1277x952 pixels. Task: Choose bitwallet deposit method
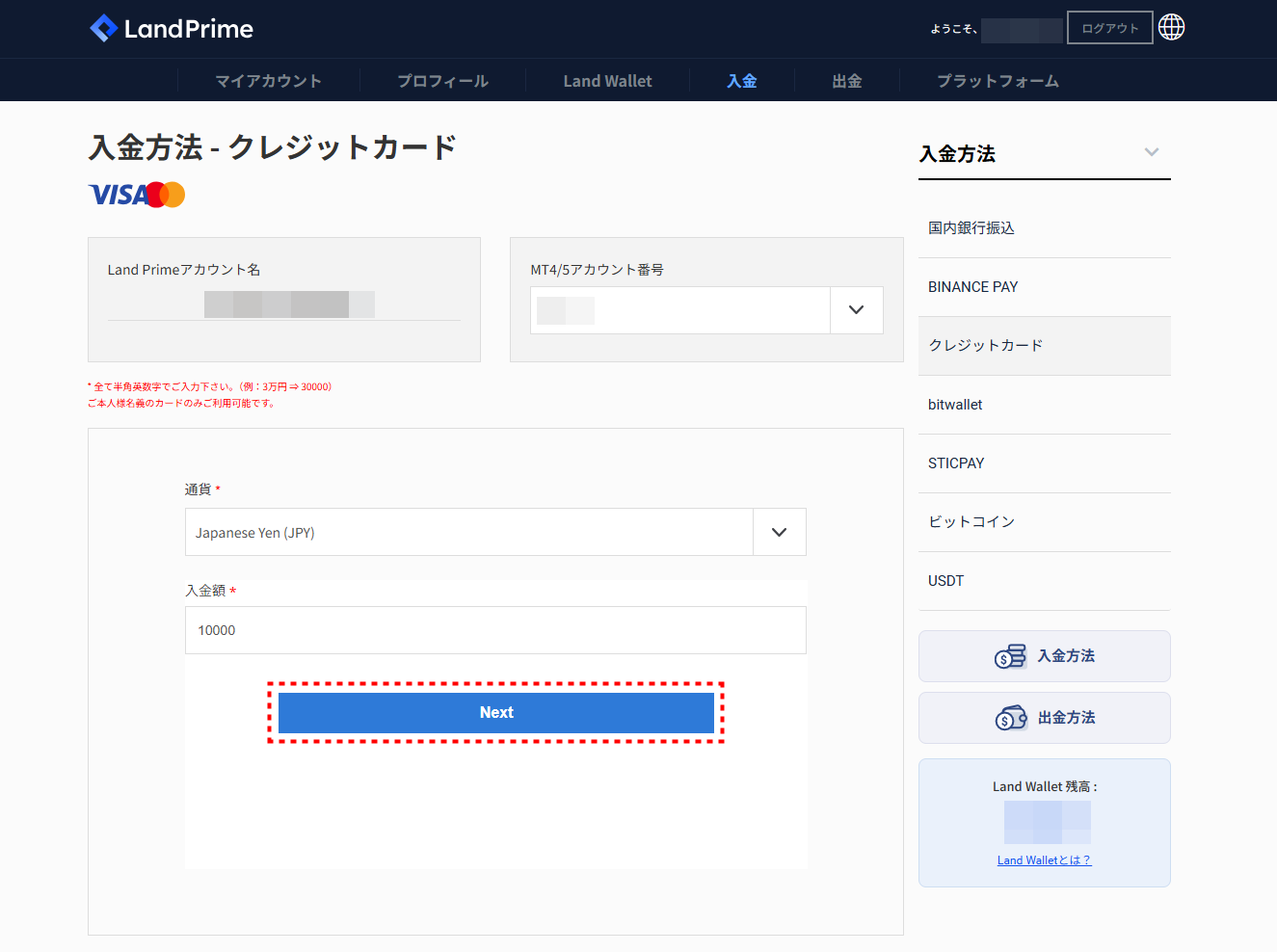tap(1045, 405)
